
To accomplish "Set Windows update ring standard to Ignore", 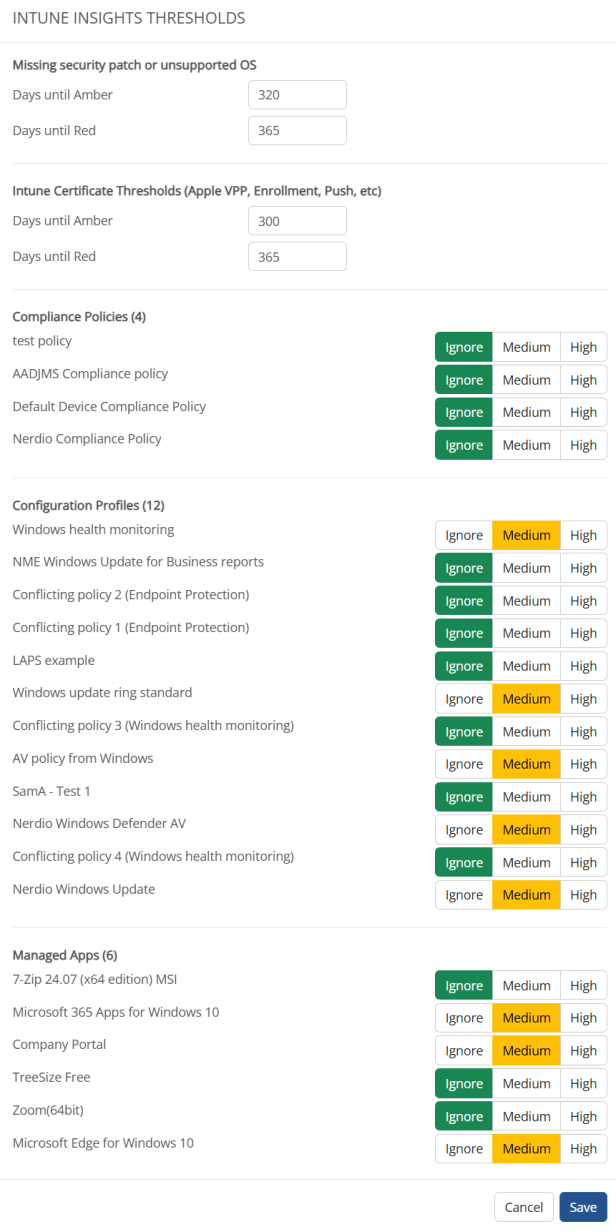I will coord(463,698).
